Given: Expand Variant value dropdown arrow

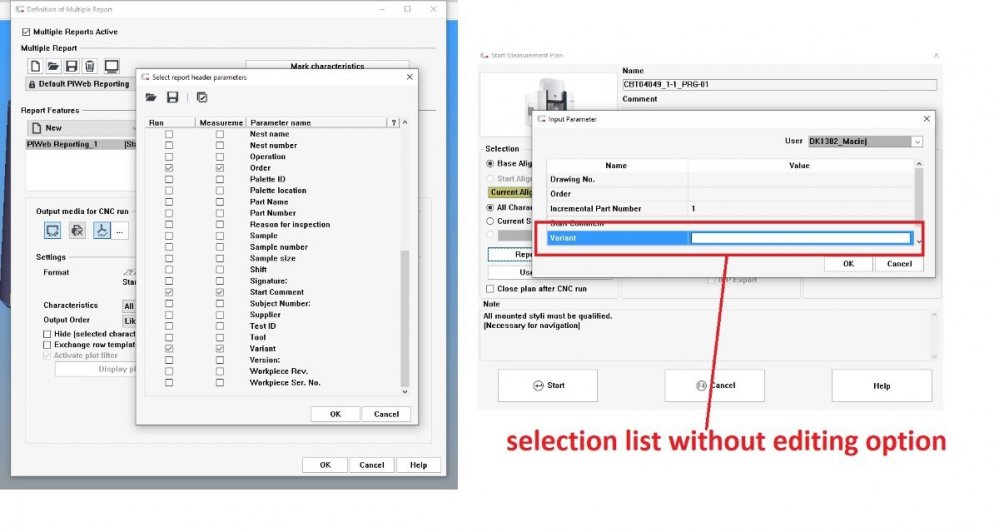Looking at the screenshot, I should pyautogui.click(x=919, y=241).
